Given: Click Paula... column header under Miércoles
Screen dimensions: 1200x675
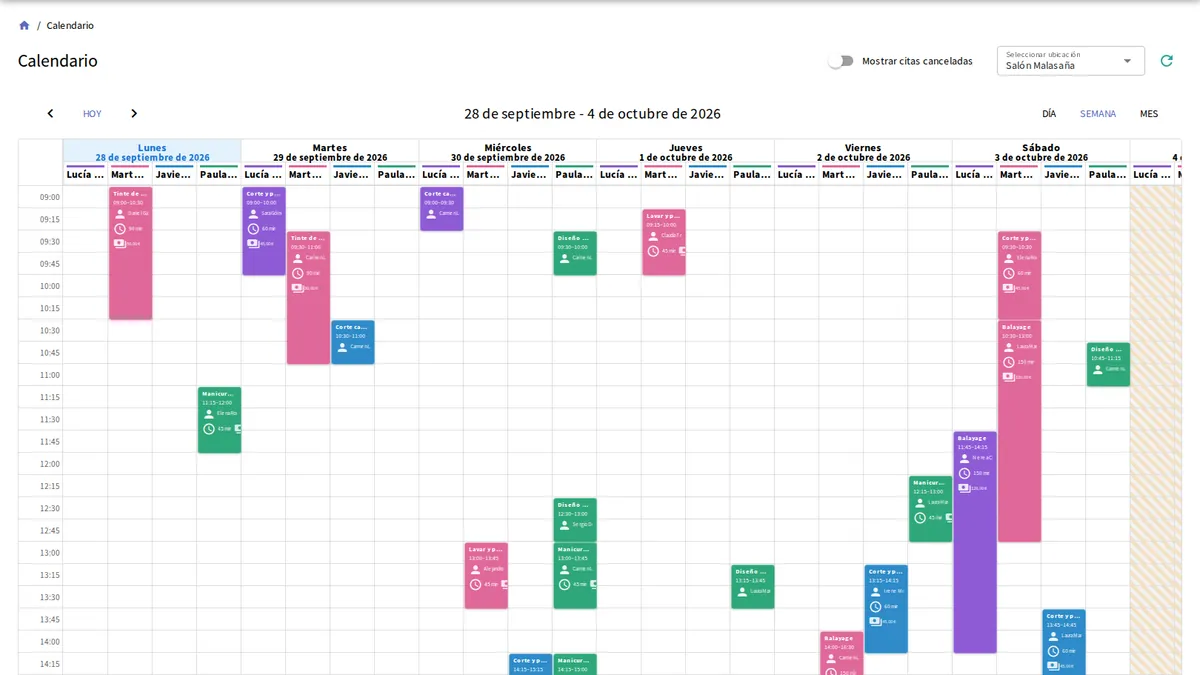Looking at the screenshot, I should coord(574,175).
